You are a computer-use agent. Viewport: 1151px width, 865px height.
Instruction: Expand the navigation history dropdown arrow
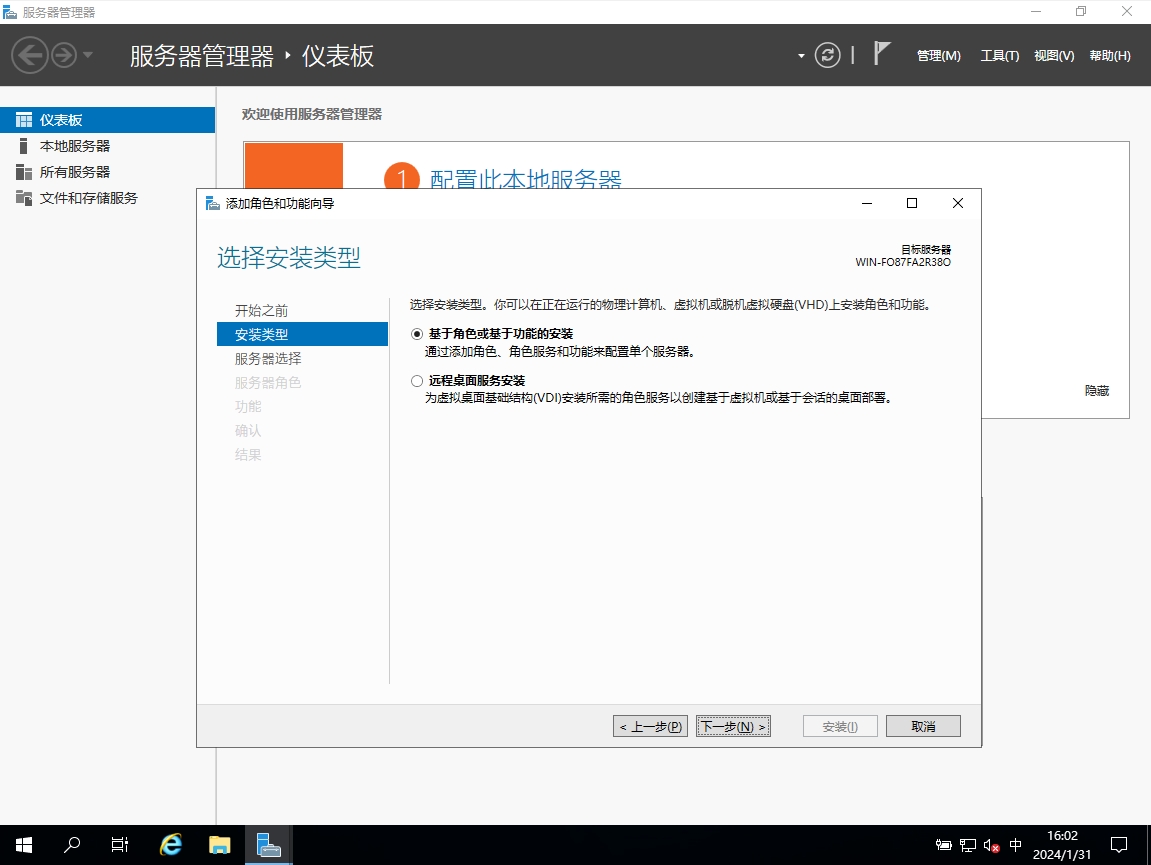coord(88,55)
